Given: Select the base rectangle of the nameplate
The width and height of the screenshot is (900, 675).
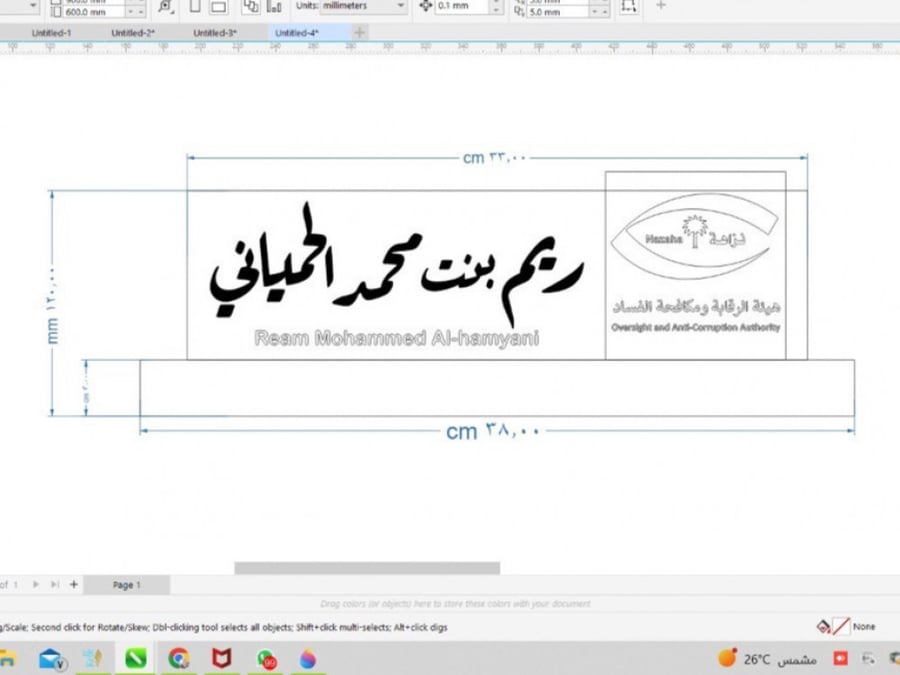Looking at the screenshot, I should [497, 388].
